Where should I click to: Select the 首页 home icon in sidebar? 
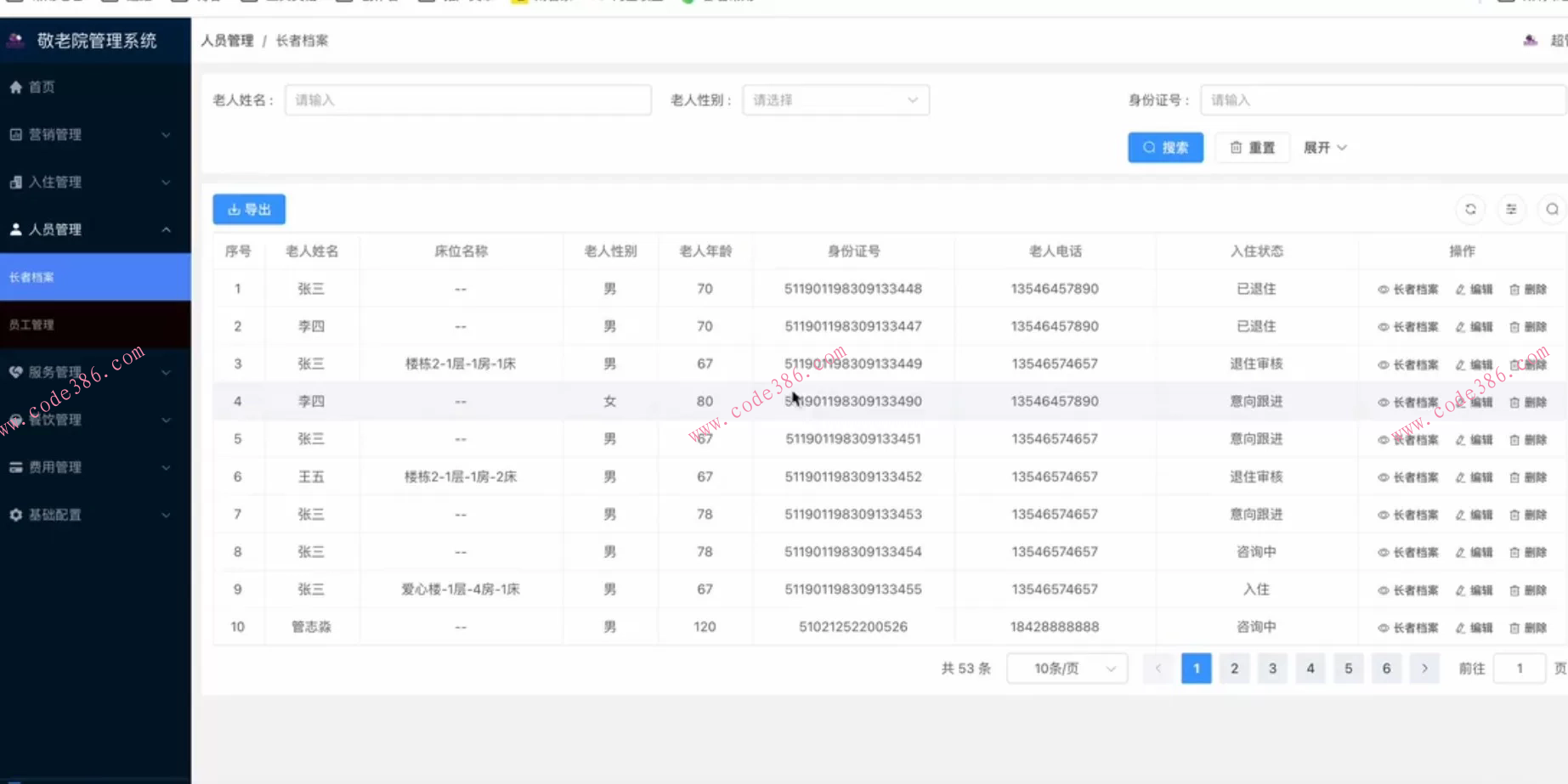point(14,87)
